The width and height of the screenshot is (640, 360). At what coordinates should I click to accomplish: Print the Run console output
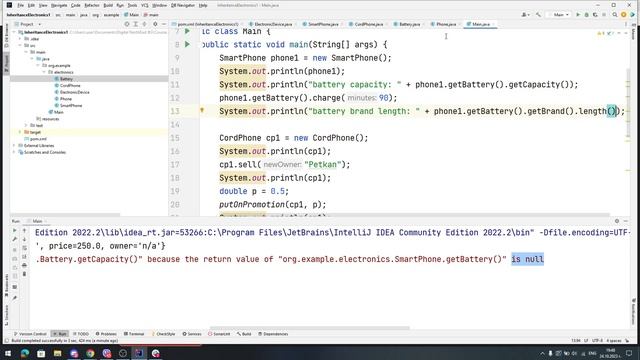[x=24, y=265]
